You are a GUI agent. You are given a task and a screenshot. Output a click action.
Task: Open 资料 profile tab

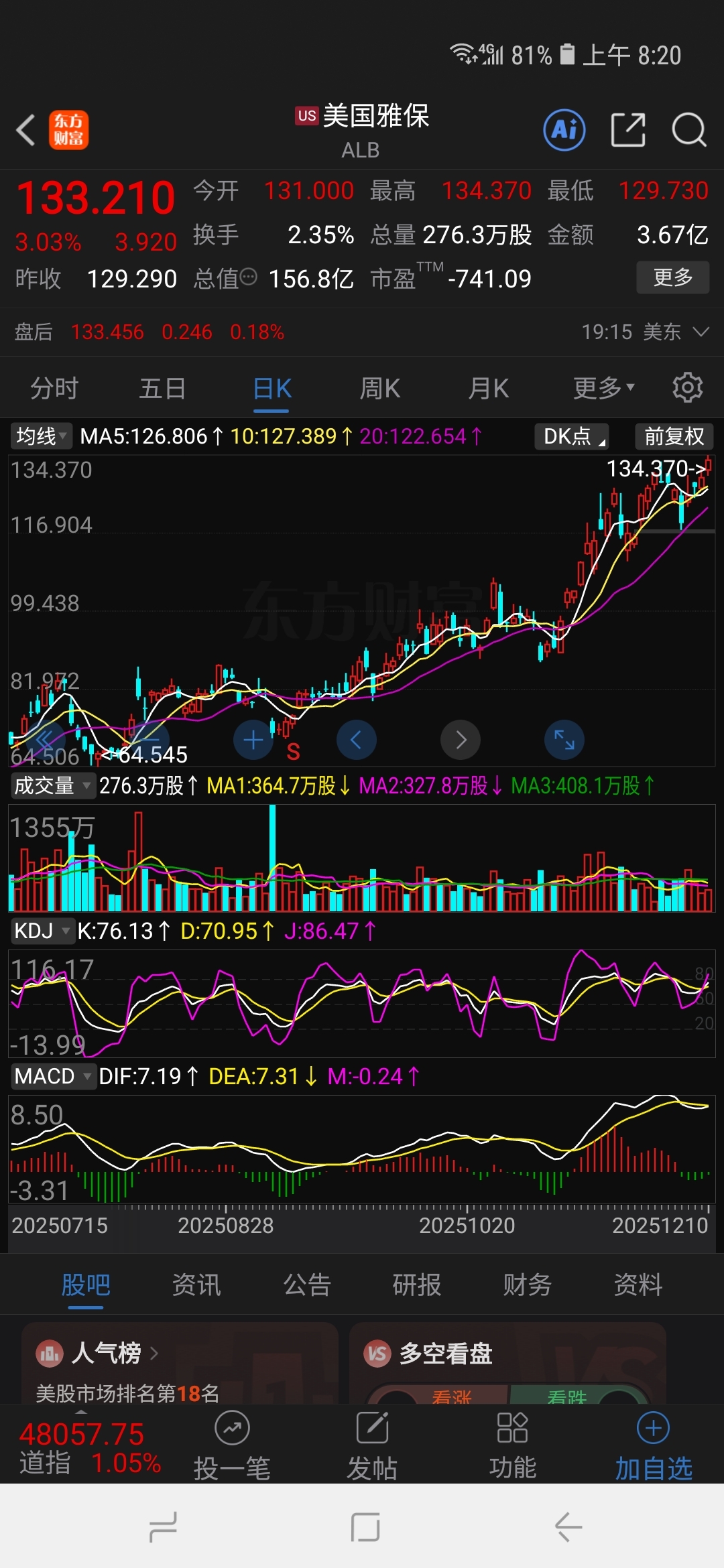638,1285
